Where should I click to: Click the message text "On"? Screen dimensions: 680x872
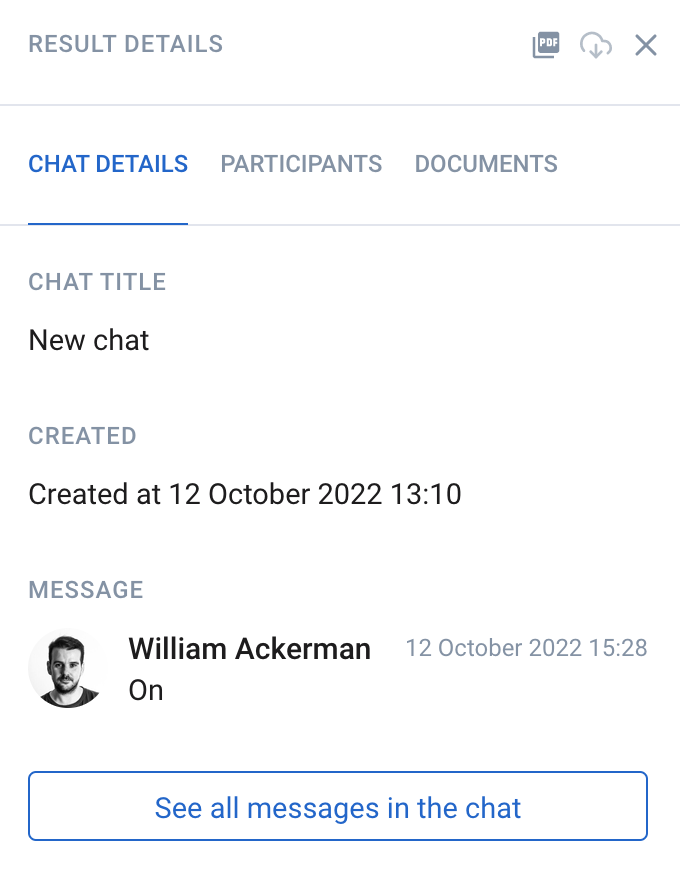click(146, 691)
